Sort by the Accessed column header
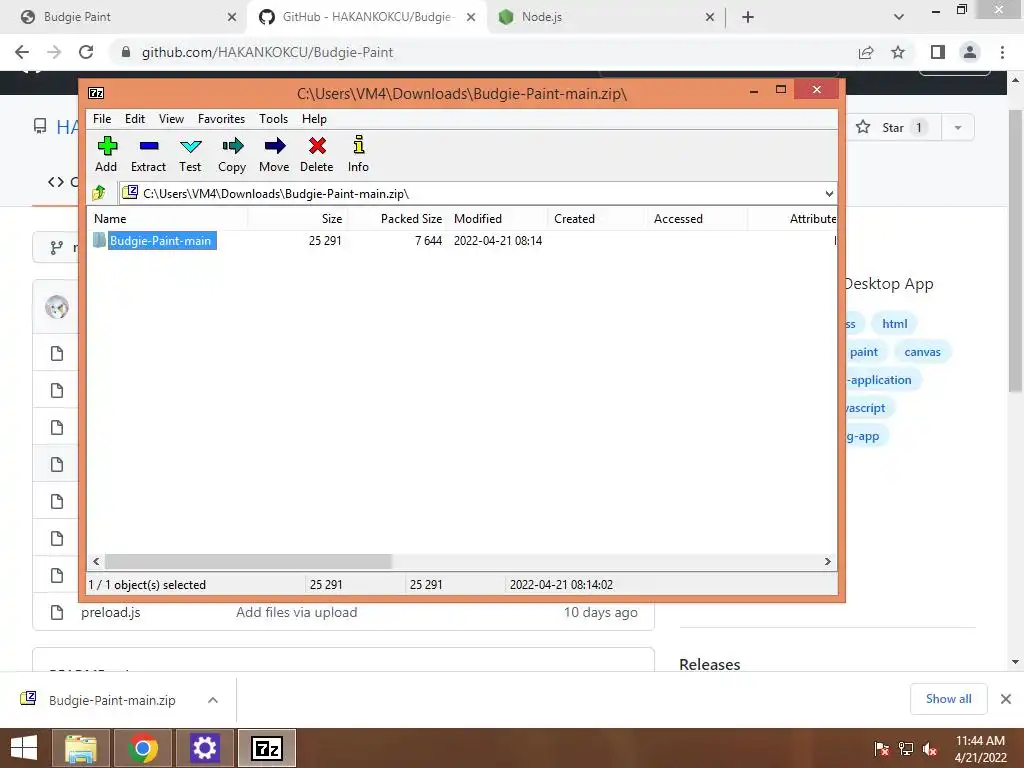Viewport: 1024px width, 768px height. tap(697, 219)
